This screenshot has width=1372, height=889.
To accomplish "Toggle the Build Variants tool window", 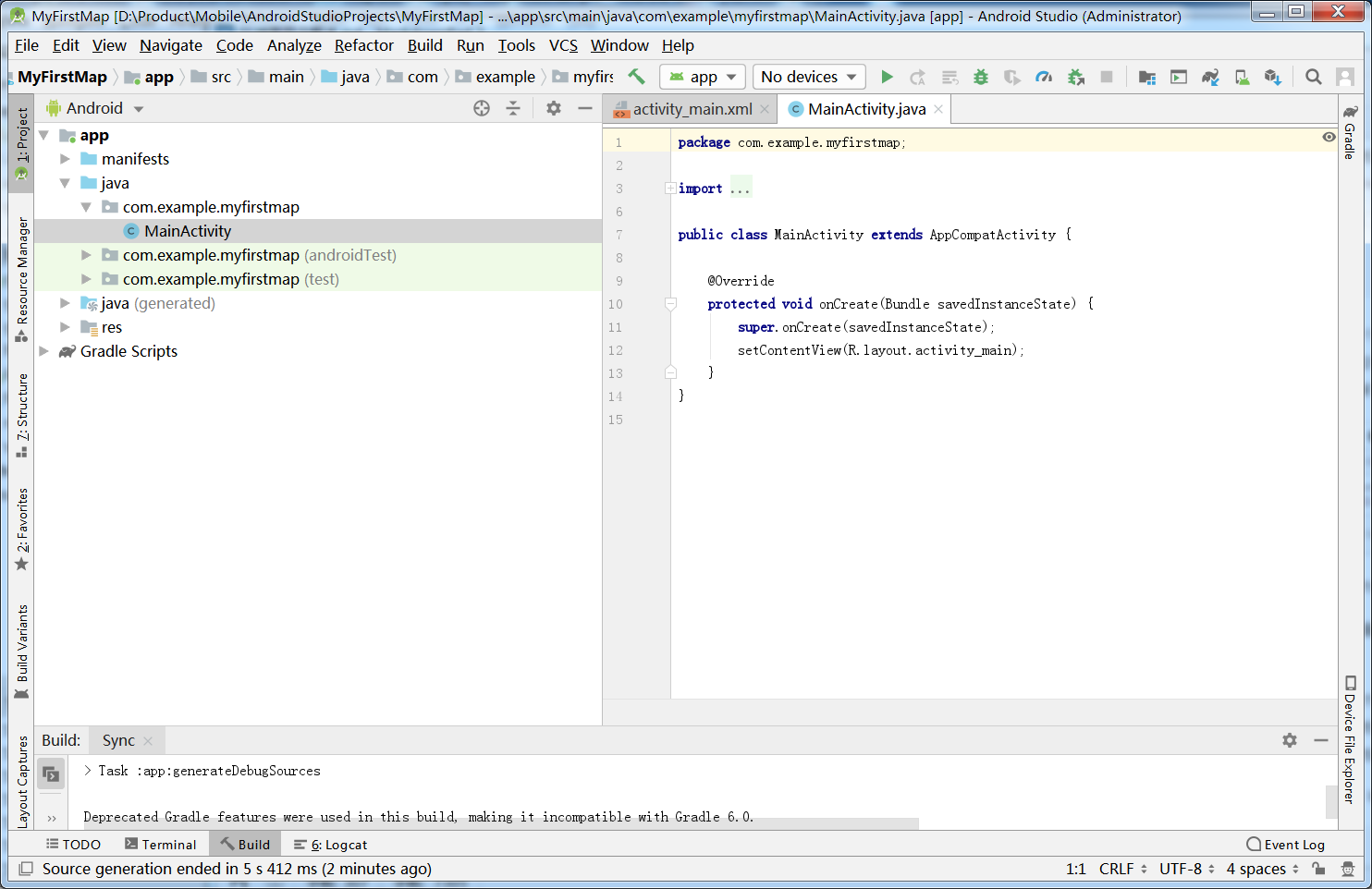I will click(x=21, y=652).
